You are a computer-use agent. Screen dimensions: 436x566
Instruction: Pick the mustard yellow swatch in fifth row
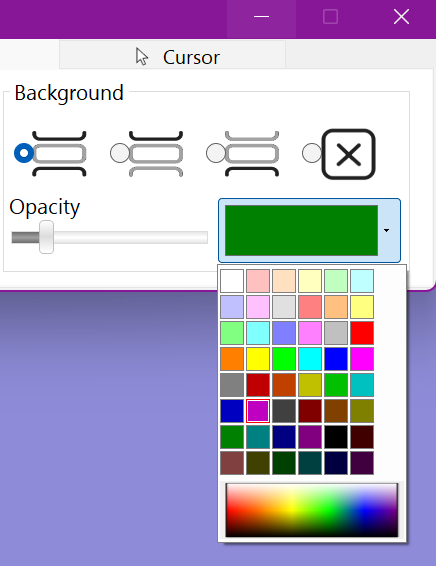point(310,385)
